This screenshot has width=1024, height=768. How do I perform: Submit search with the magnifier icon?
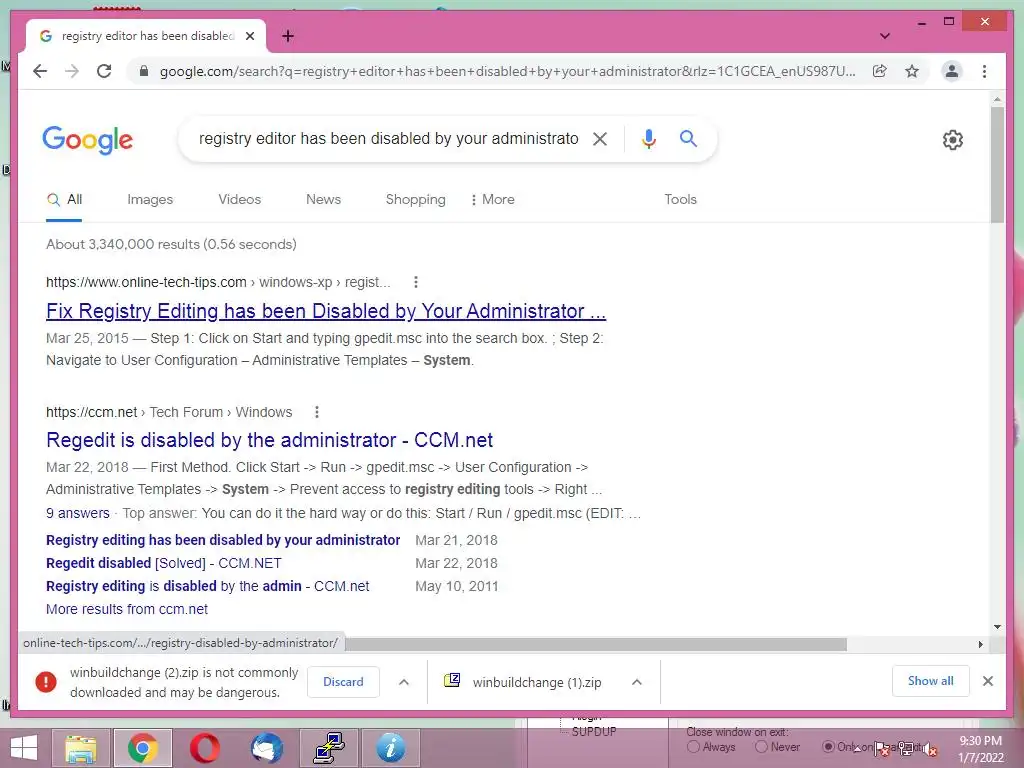tap(688, 138)
